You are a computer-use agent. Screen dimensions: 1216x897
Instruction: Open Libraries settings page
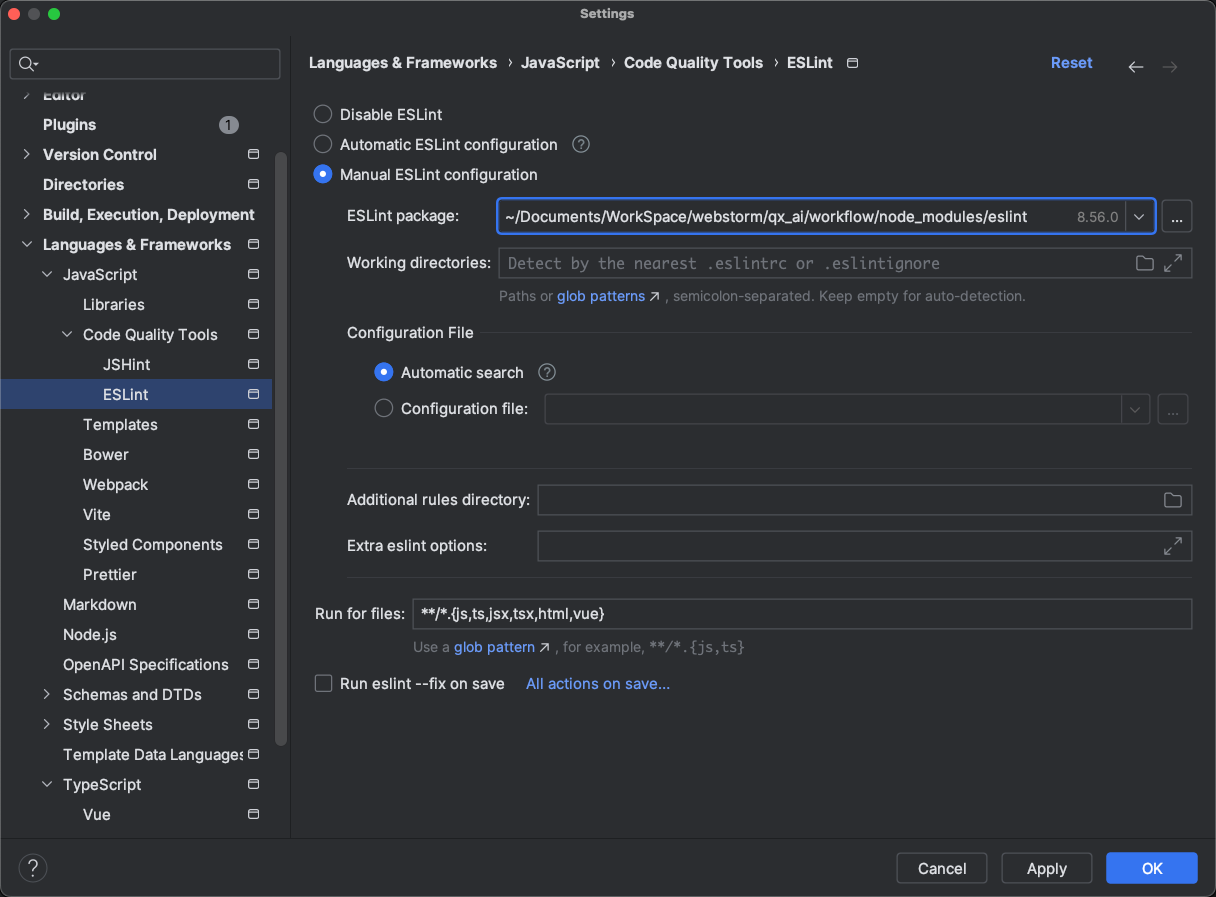point(114,304)
